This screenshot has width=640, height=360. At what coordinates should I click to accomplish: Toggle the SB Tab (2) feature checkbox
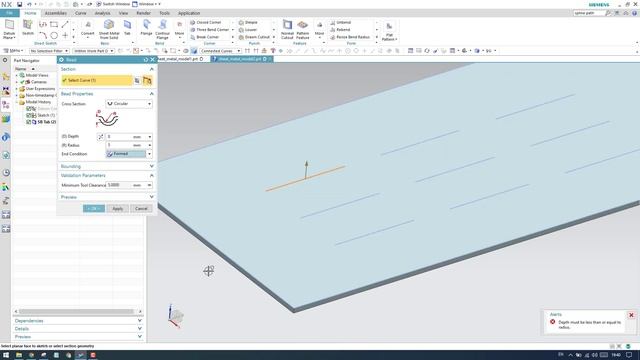[29, 122]
